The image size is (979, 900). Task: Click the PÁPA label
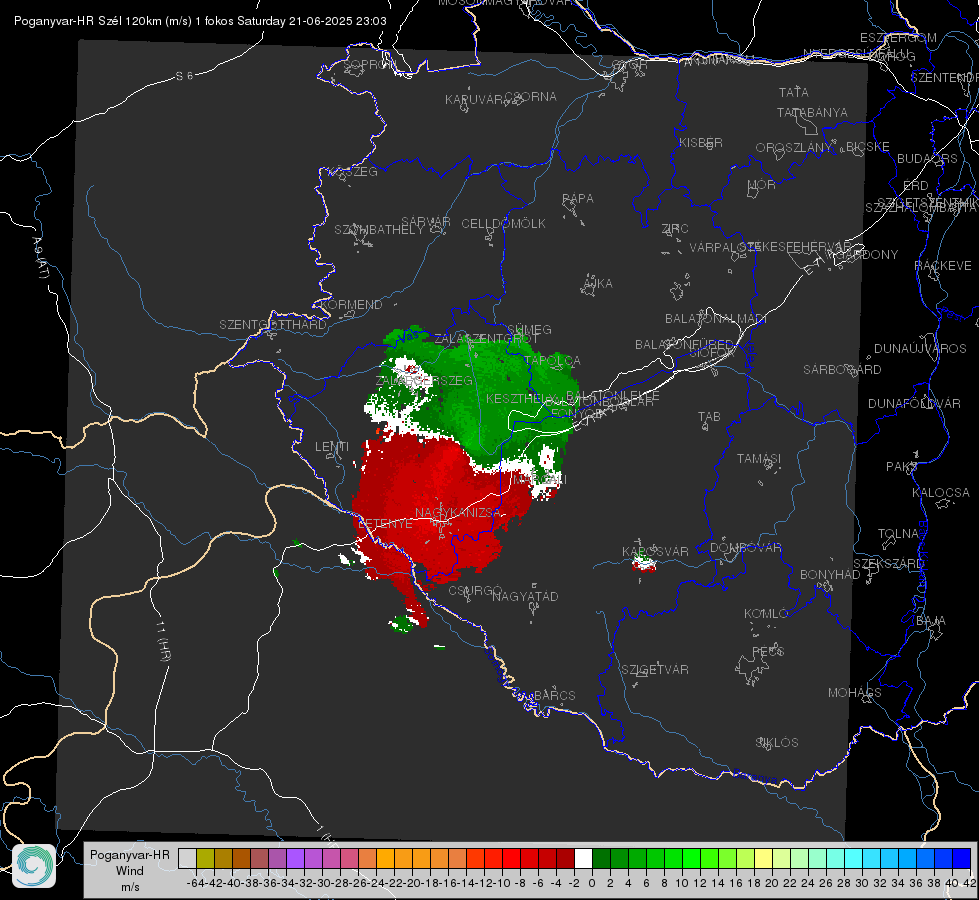tap(578, 199)
